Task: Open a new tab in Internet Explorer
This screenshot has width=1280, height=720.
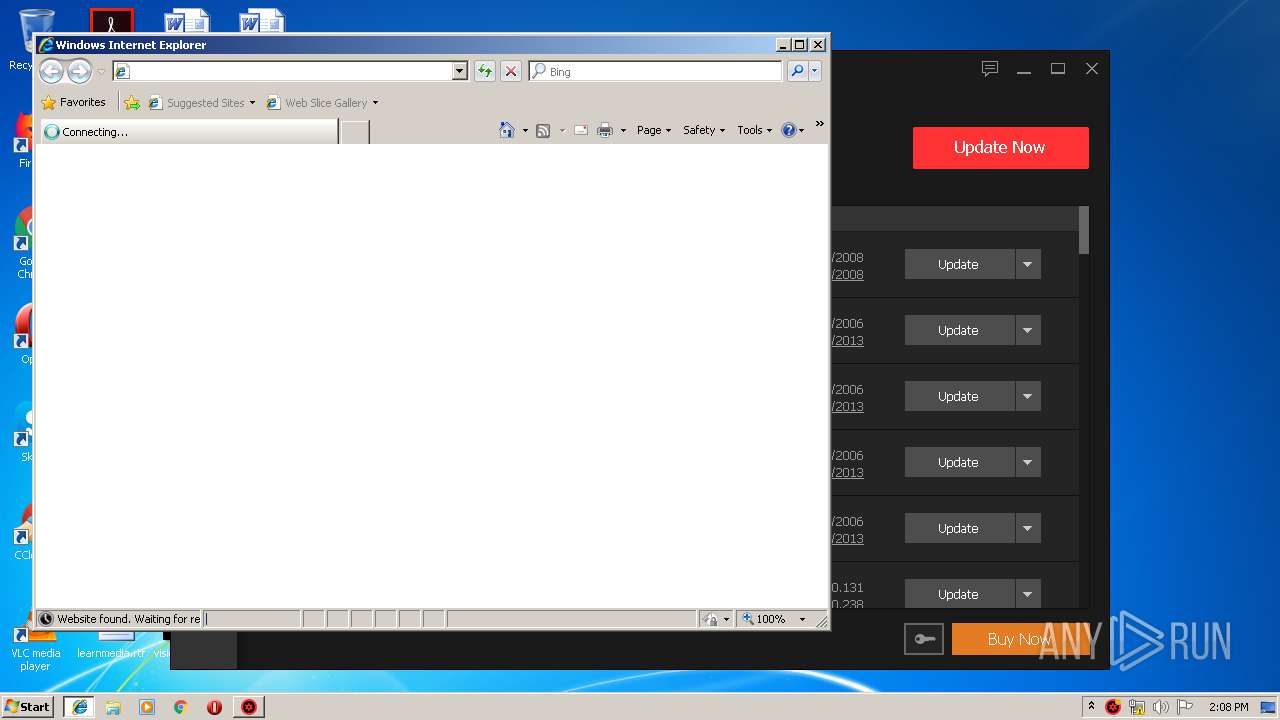Action: [x=354, y=131]
